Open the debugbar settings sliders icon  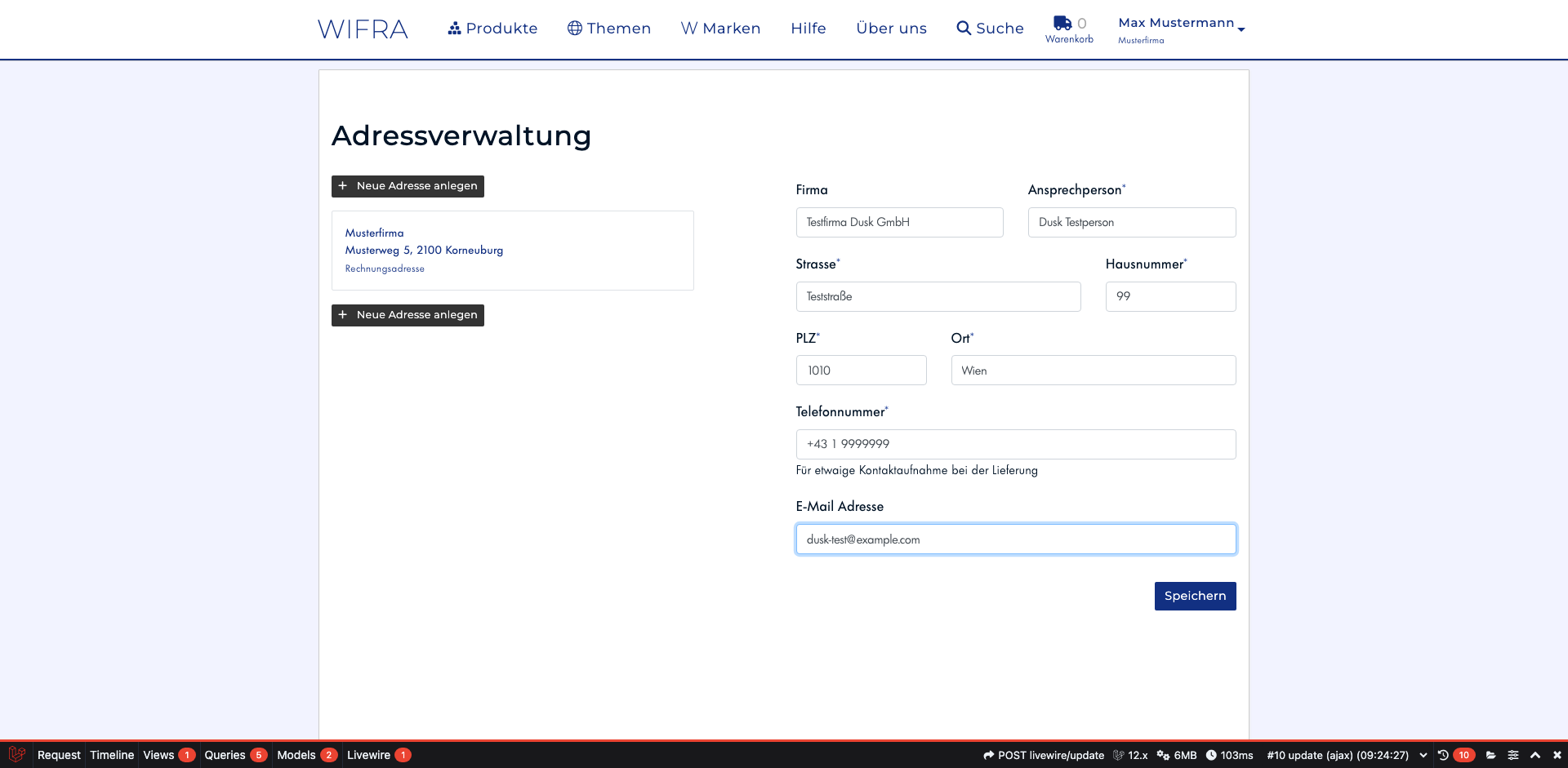tap(1512, 755)
